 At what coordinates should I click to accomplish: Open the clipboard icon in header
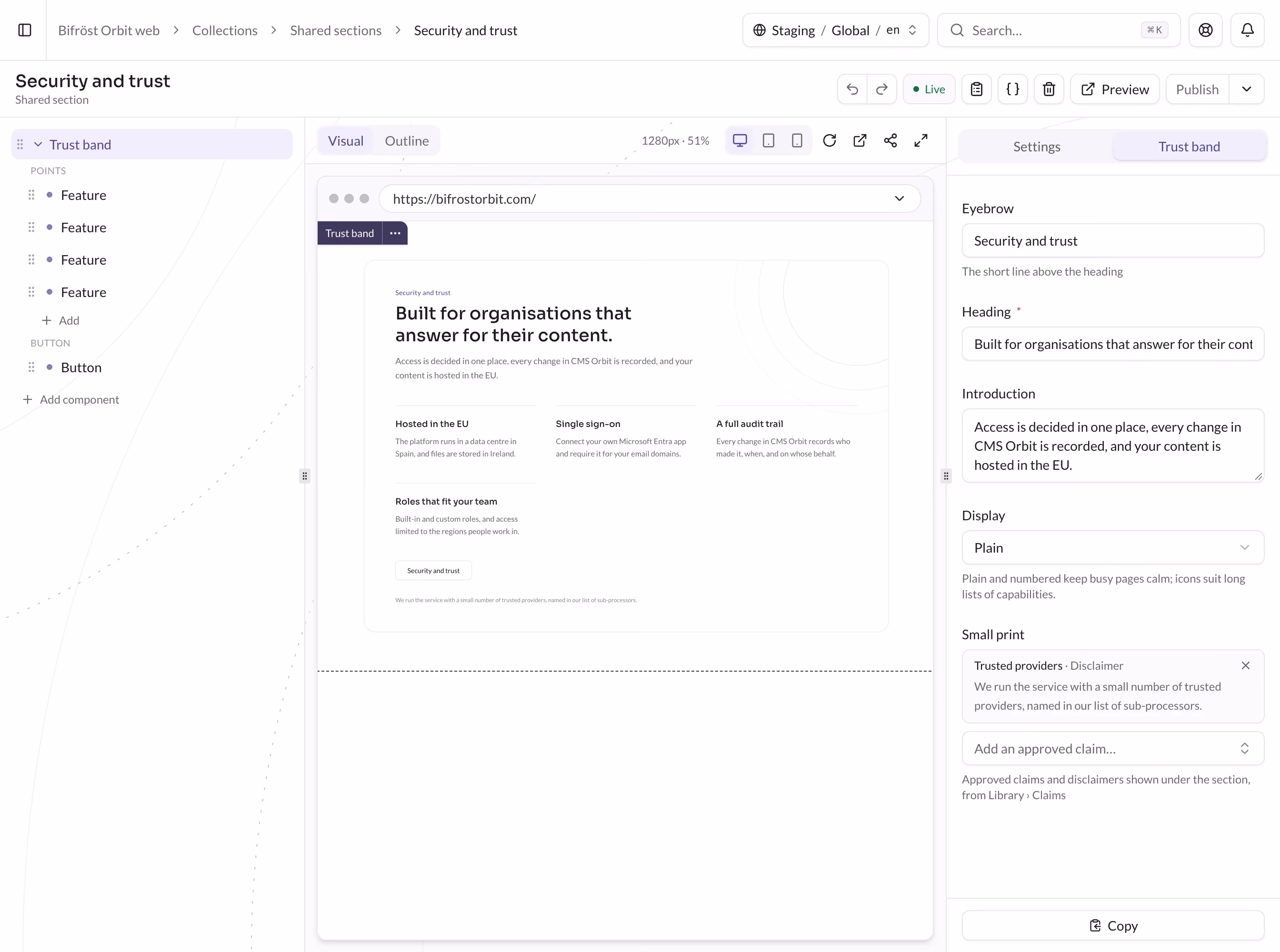[977, 89]
